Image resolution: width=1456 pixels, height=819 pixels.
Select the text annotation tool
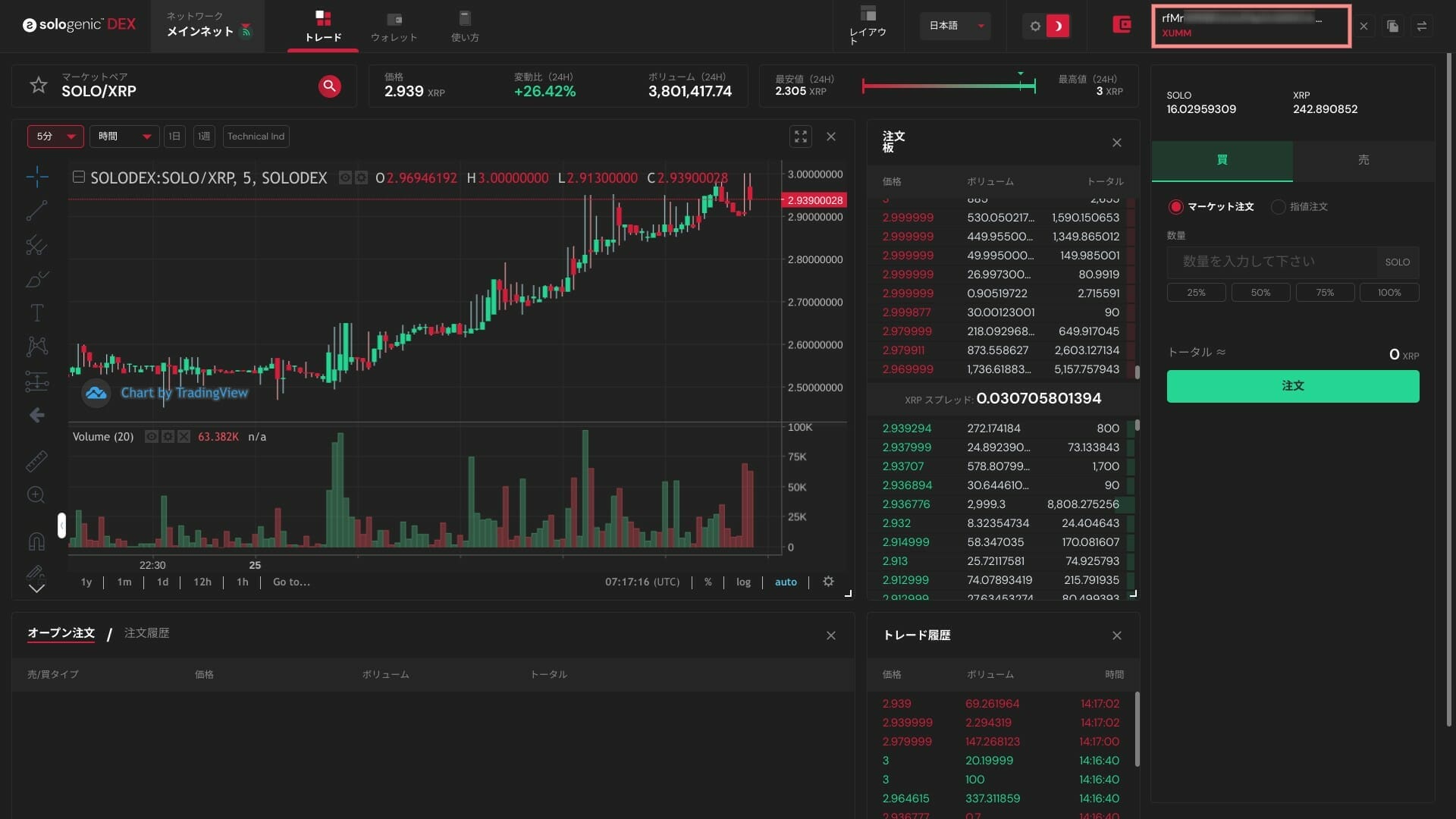[x=36, y=312]
